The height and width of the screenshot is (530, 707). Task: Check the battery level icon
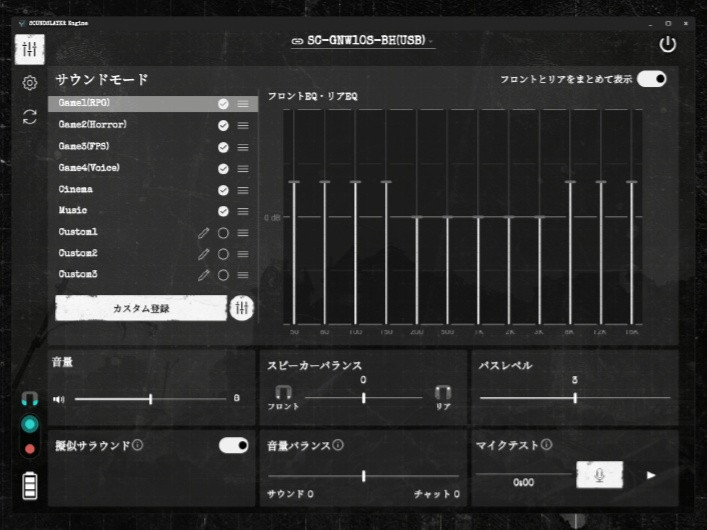tap(30, 486)
